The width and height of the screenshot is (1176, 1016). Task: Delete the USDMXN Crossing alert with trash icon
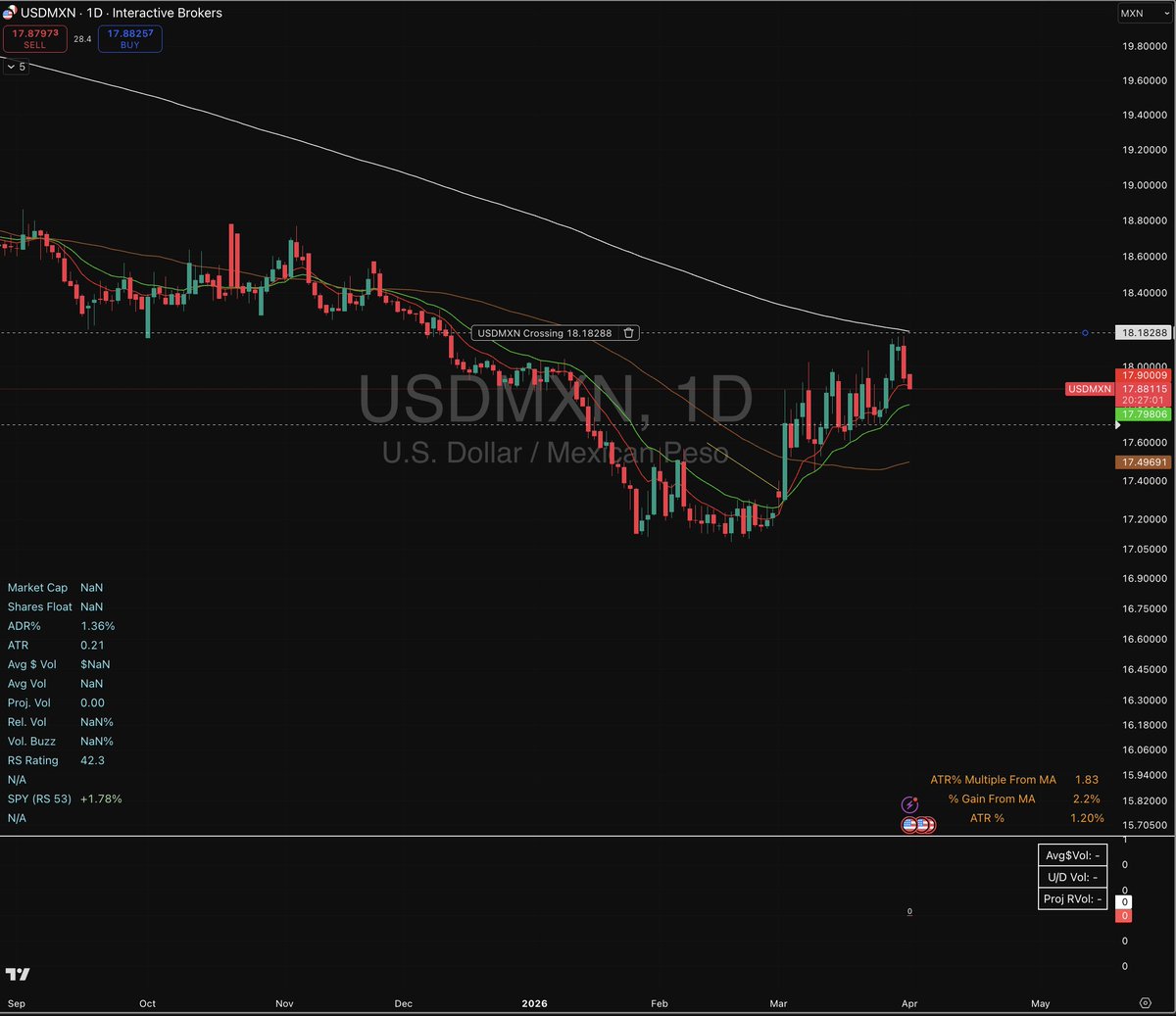click(x=629, y=333)
